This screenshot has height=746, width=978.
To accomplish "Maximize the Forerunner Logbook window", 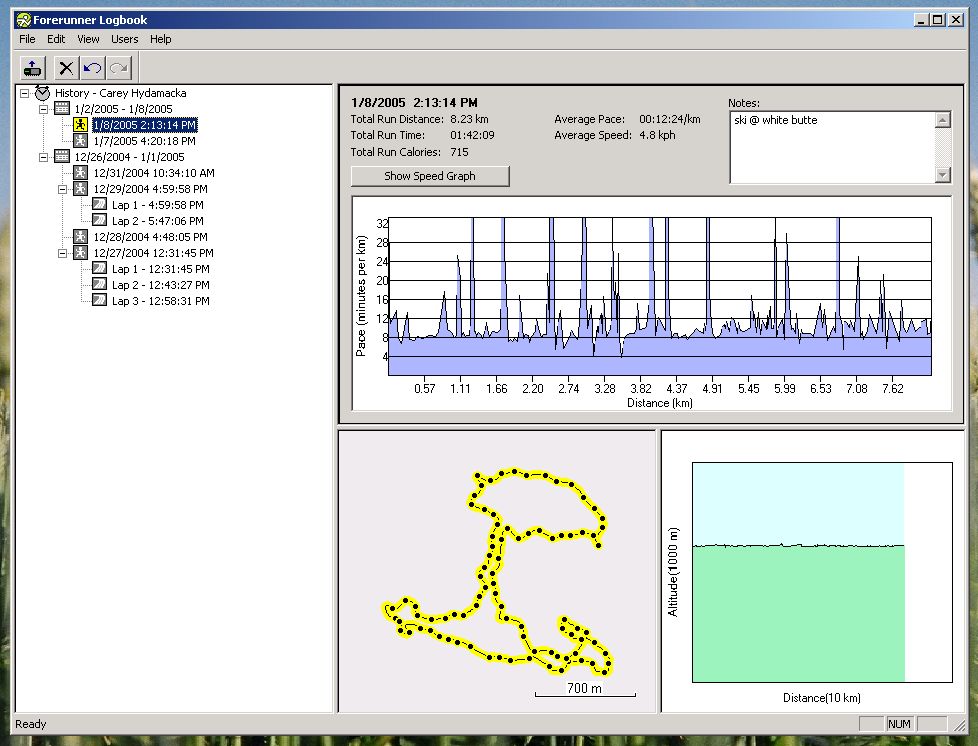I will pyautogui.click(x=937, y=20).
